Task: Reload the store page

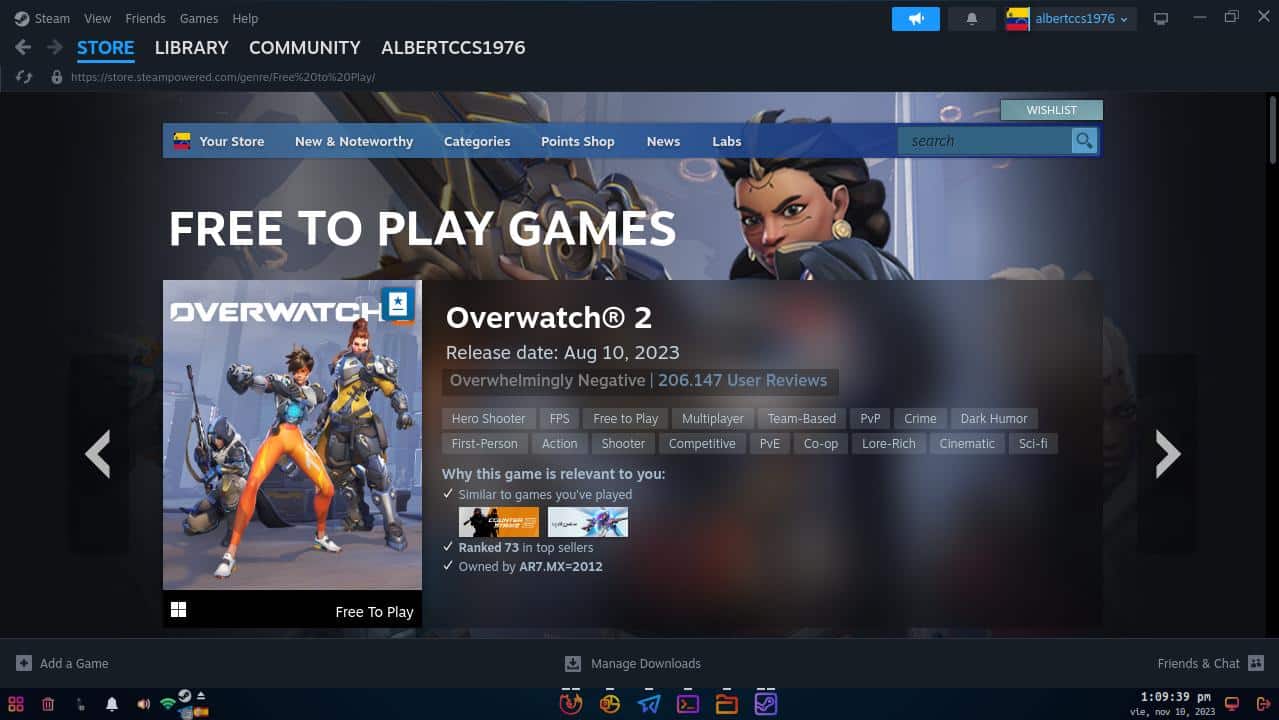Action: tap(24, 77)
